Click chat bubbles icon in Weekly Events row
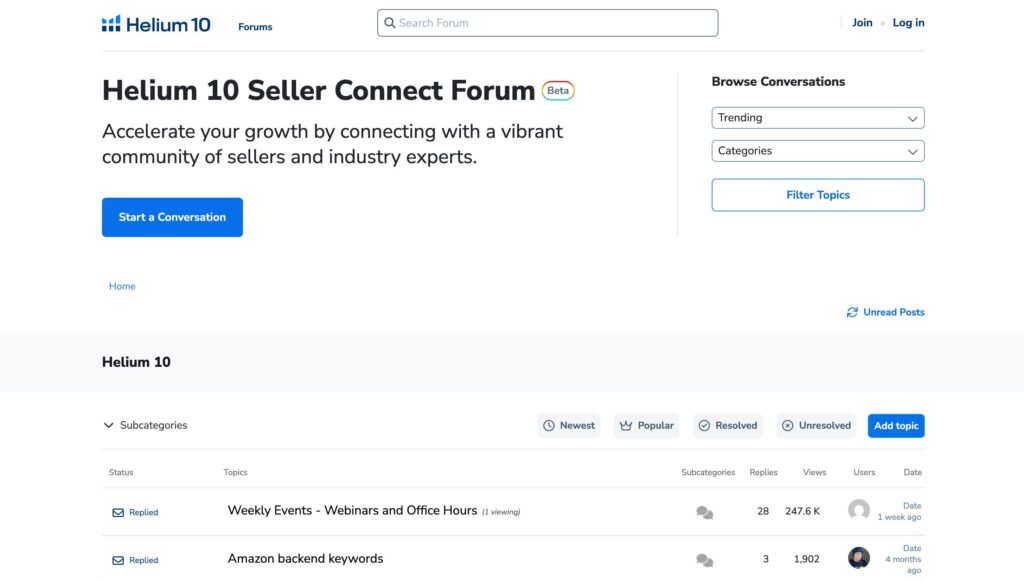The width and height of the screenshot is (1024, 581). [705, 513]
